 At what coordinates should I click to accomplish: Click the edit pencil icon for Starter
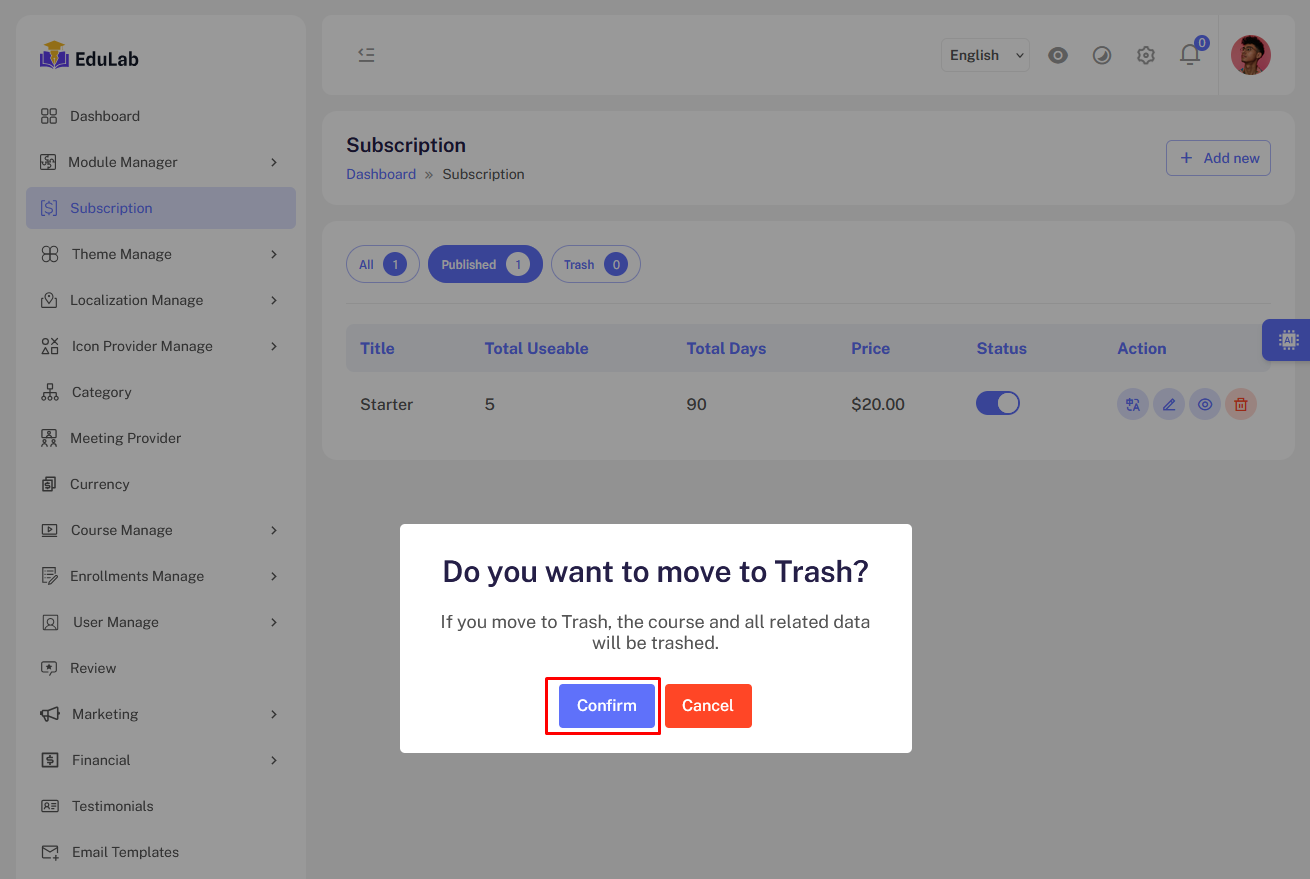(x=1168, y=404)
